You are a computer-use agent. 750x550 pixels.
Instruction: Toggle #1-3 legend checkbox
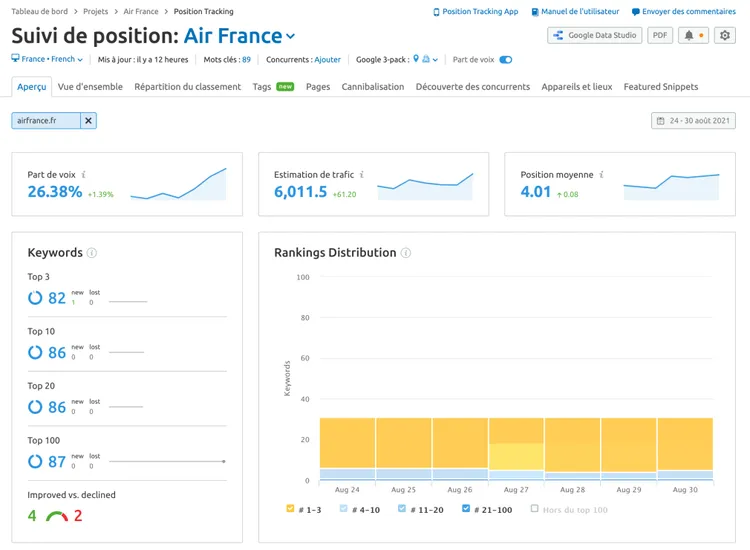[290, 508]
